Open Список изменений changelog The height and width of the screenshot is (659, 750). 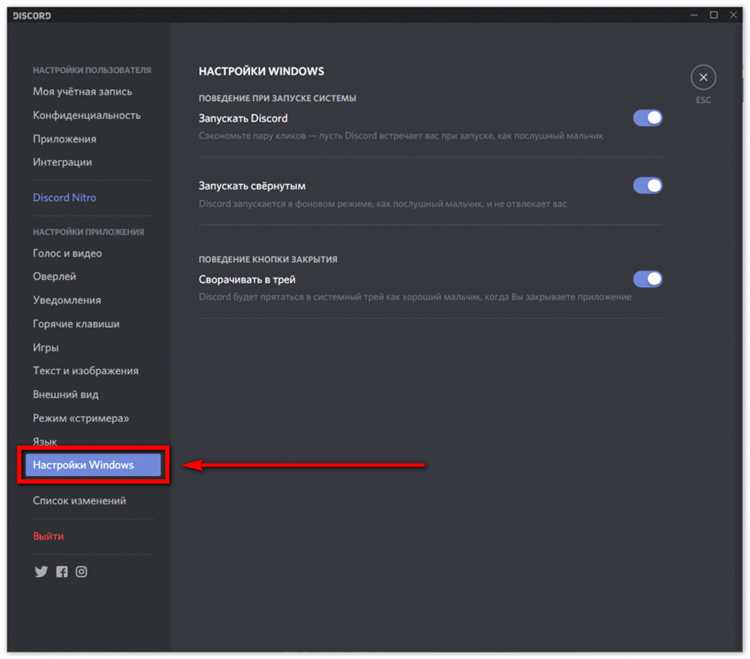(x=79, y=501)
